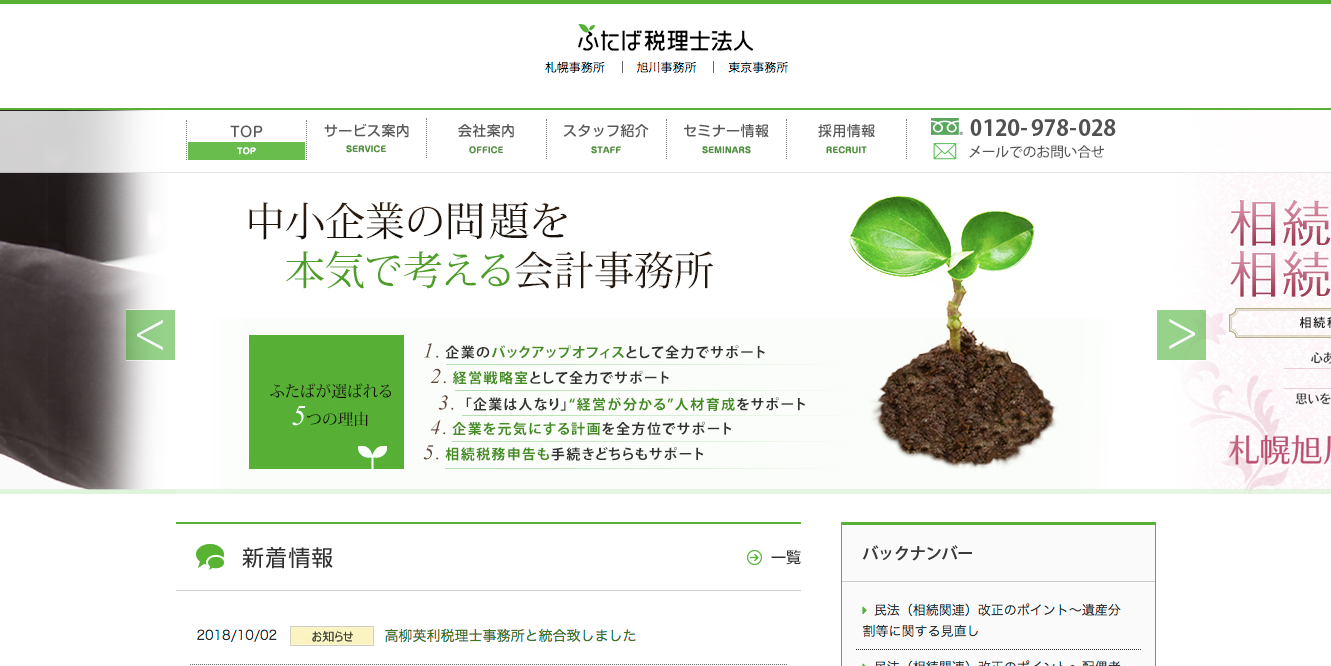Click the お知らせ category badge
1331x666 pixels.
point(331,634)
